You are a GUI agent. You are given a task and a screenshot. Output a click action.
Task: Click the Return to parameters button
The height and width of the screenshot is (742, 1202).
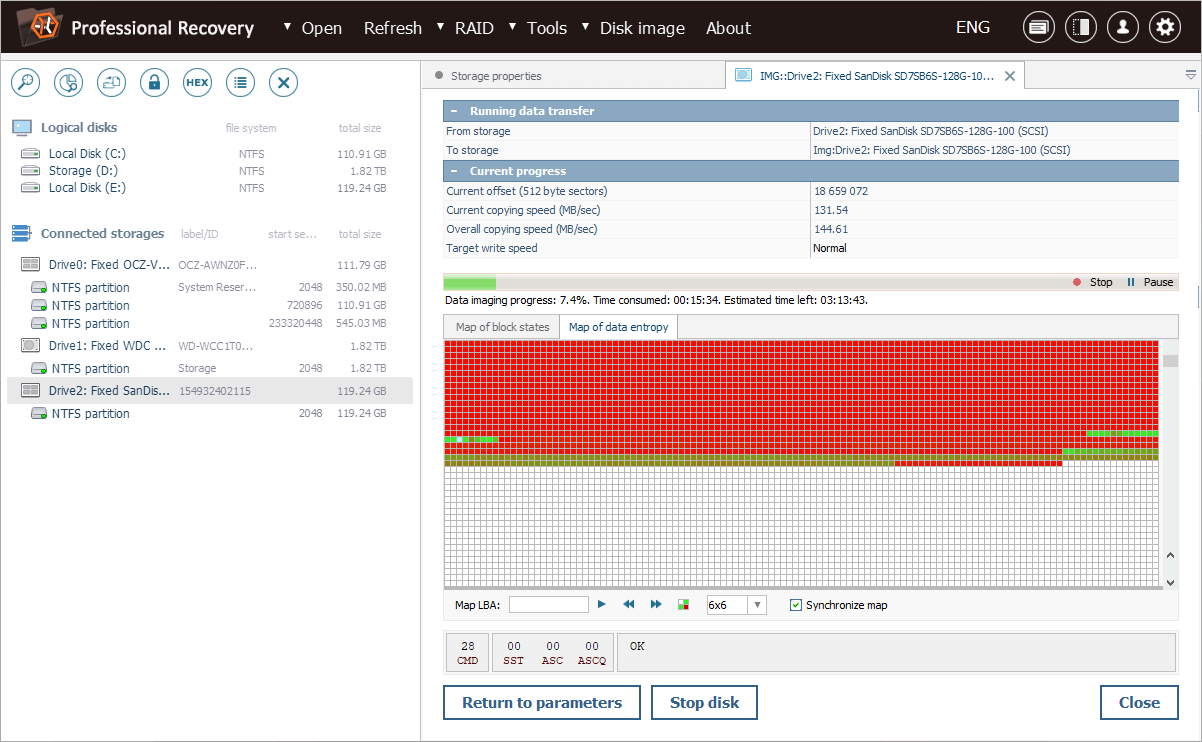pos(542,703)
